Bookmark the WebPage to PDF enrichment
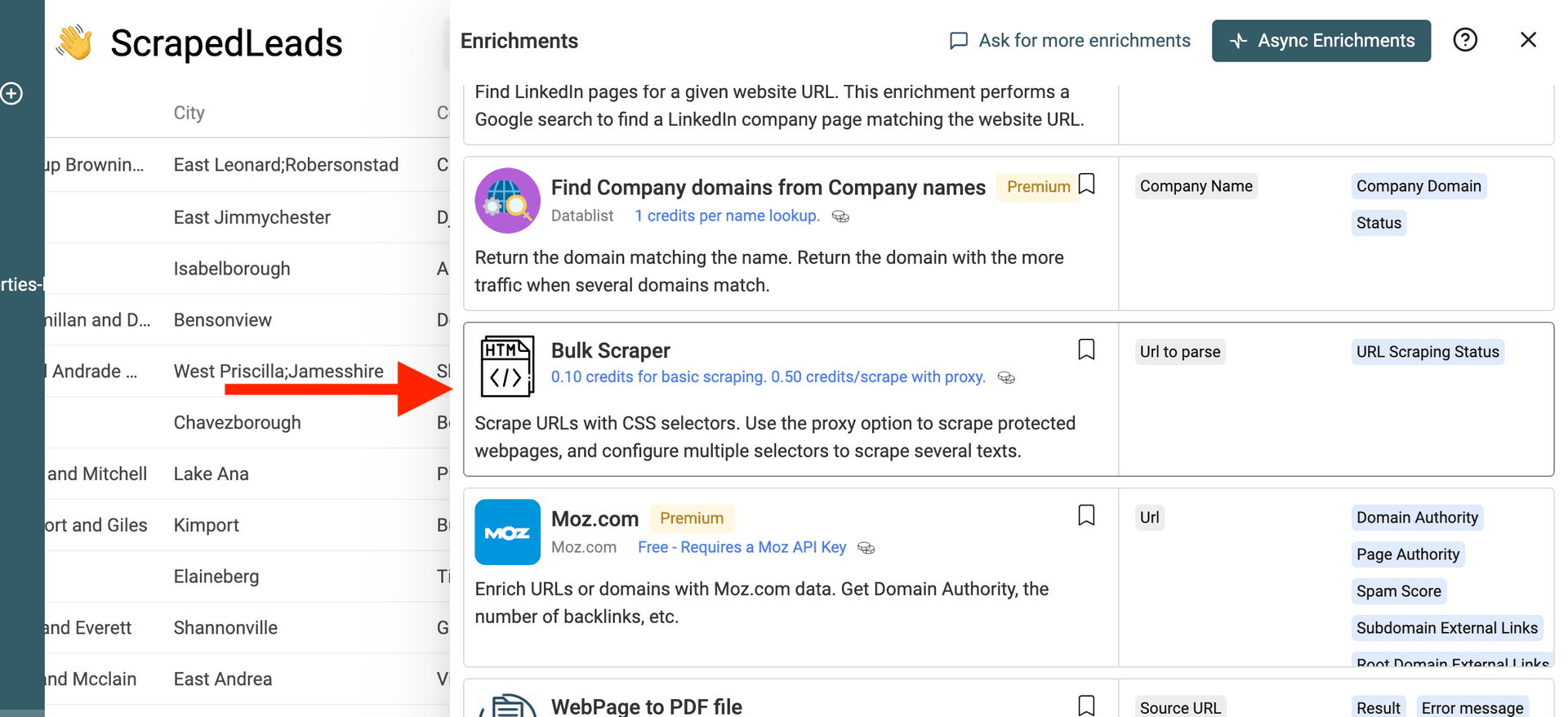The height and width of the screenshot is (717, 1568). [x=1086, y=706]
